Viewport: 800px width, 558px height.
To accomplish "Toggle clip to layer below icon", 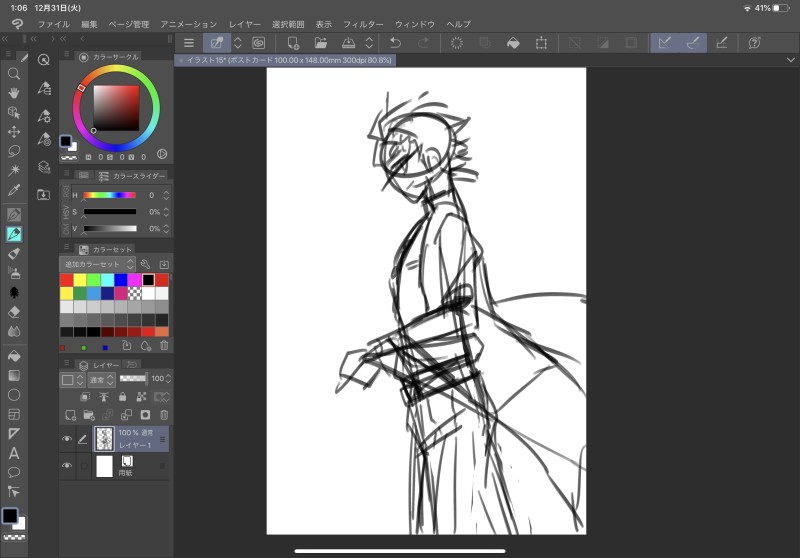I will [85, 396].
